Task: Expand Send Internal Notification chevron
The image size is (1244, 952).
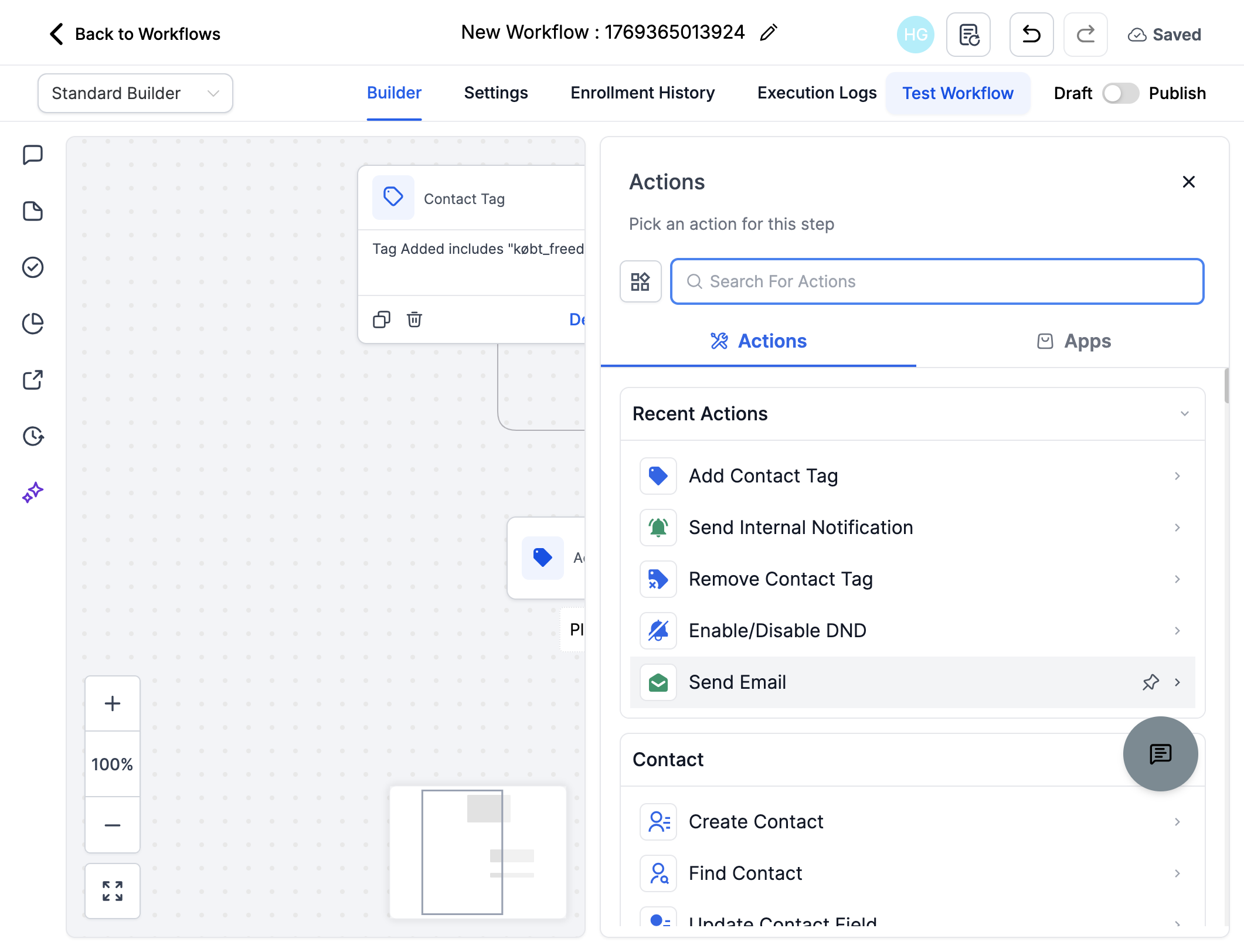Action: pyautogui.click(x=1177, y=528)
